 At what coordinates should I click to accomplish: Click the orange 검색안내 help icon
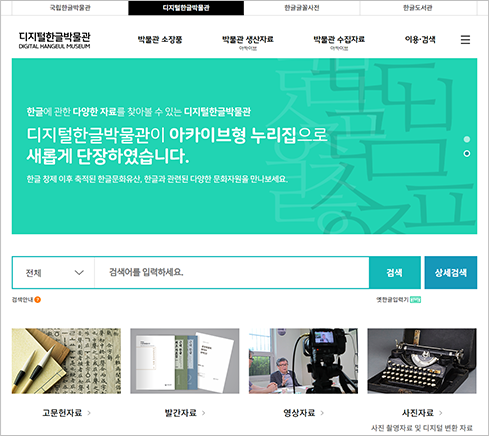pos(38,300)
